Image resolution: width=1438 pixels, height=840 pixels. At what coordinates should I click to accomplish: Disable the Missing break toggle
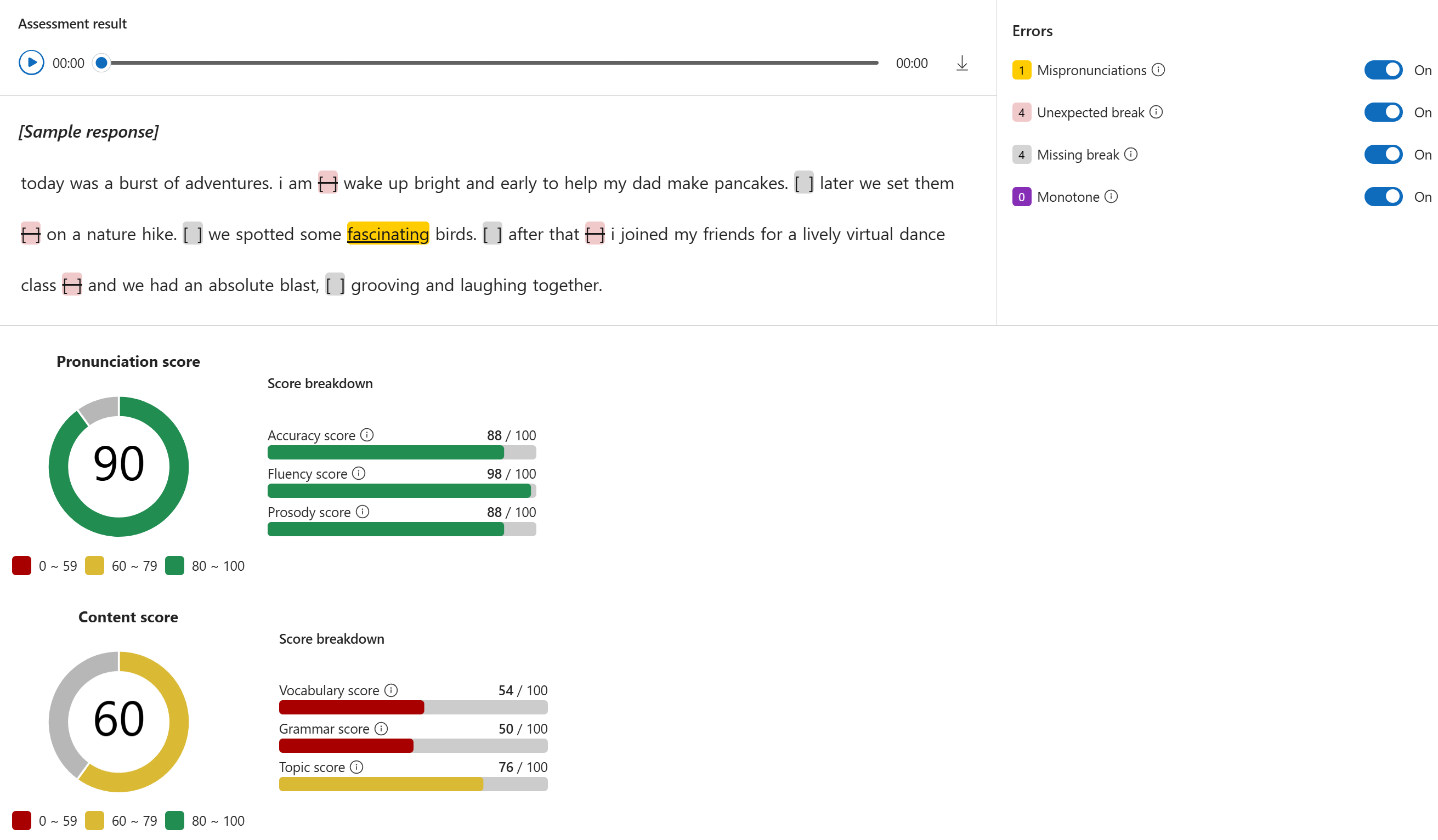(1383, 154)
